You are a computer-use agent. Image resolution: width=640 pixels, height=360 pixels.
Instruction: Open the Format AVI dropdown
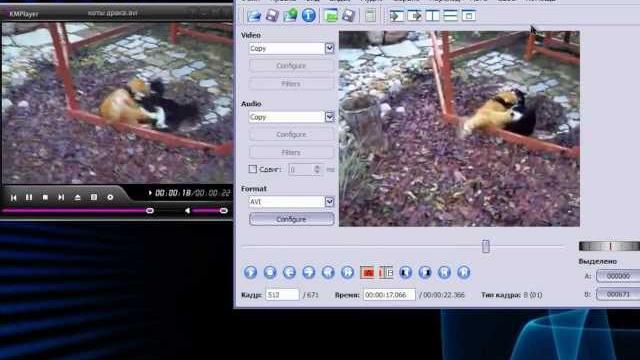click(x=329, y=202)
